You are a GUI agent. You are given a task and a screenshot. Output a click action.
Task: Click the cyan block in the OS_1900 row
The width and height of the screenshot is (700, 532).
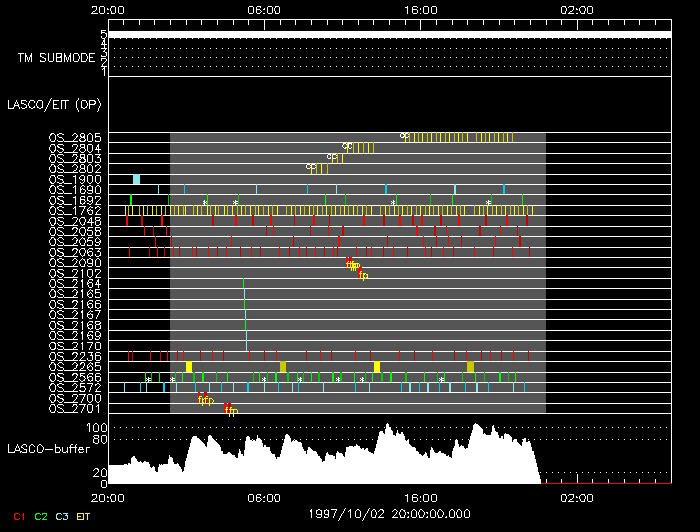pyautogui.click(x=136, y=179)
